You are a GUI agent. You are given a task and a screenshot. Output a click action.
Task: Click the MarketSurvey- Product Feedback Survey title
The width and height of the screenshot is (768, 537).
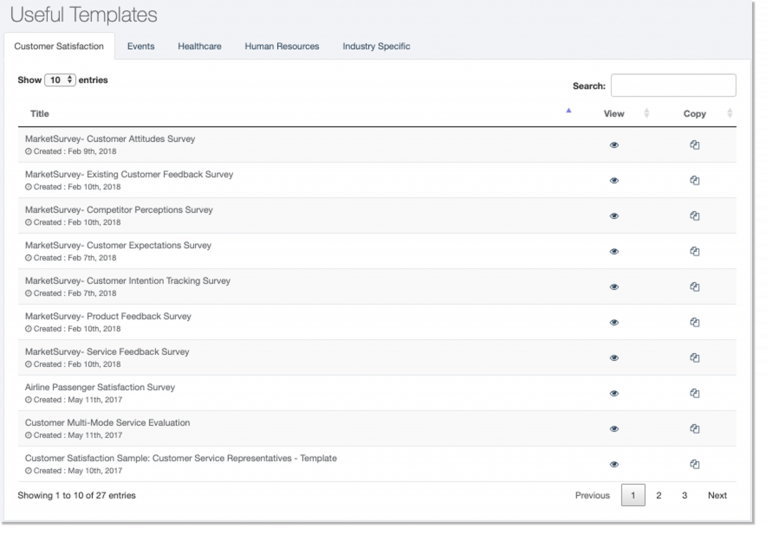[x=108, y=316]
